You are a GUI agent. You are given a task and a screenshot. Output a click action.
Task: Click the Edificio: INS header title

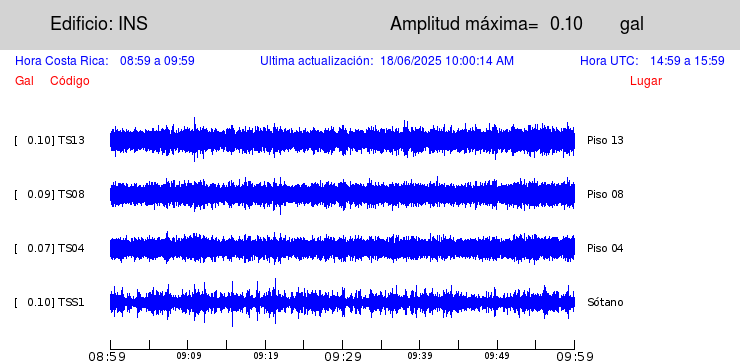click(x=99, y=24)
